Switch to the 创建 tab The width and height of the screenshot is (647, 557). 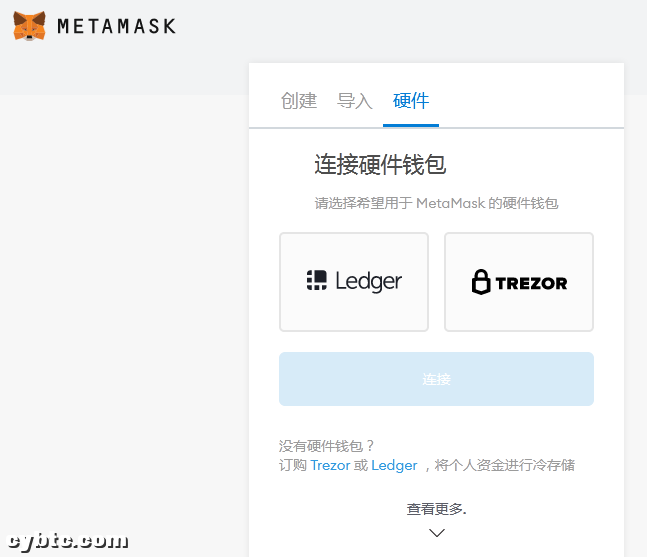pyautogui.click(x=298, y=101)
